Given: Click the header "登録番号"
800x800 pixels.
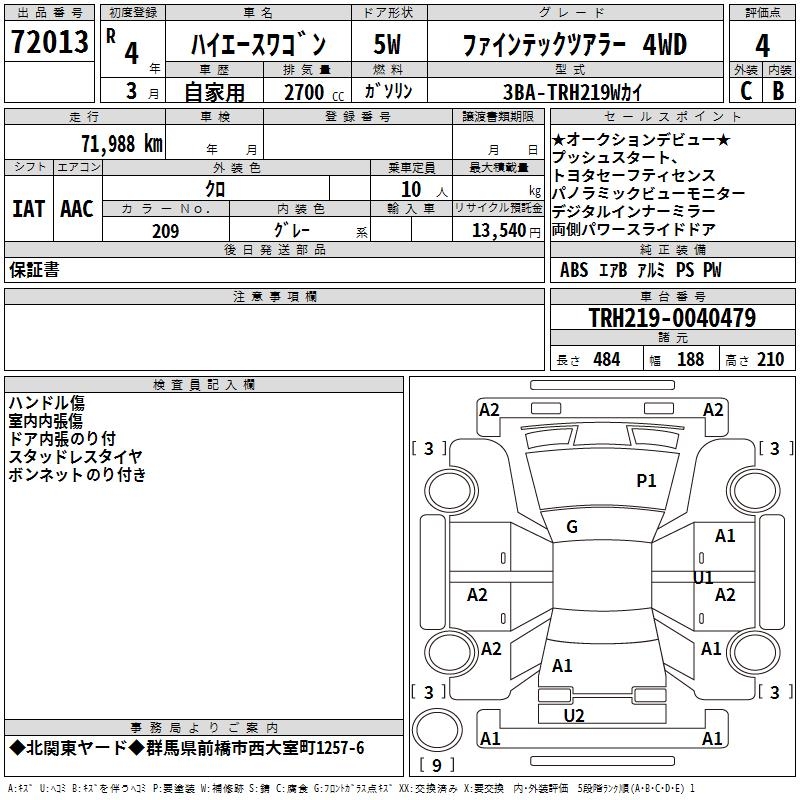Looking at the screenshot, I should pyautogui.click(x=358, y=116).
